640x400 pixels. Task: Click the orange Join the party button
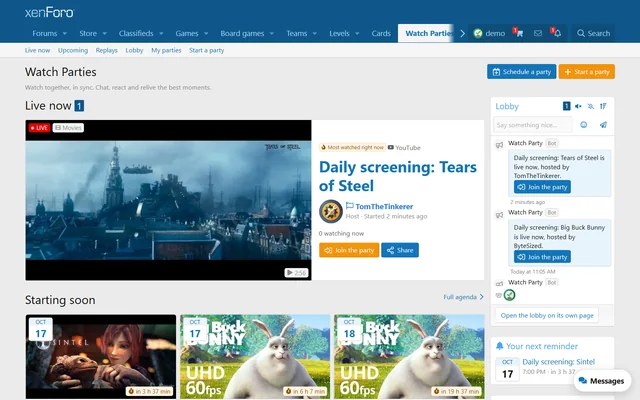click(349, 250)
